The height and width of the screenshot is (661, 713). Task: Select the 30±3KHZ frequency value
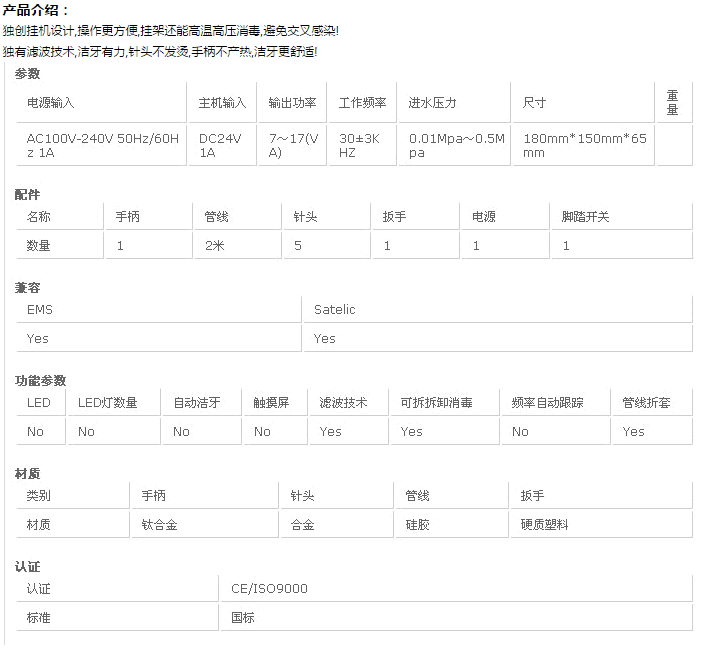pos(362,145)
